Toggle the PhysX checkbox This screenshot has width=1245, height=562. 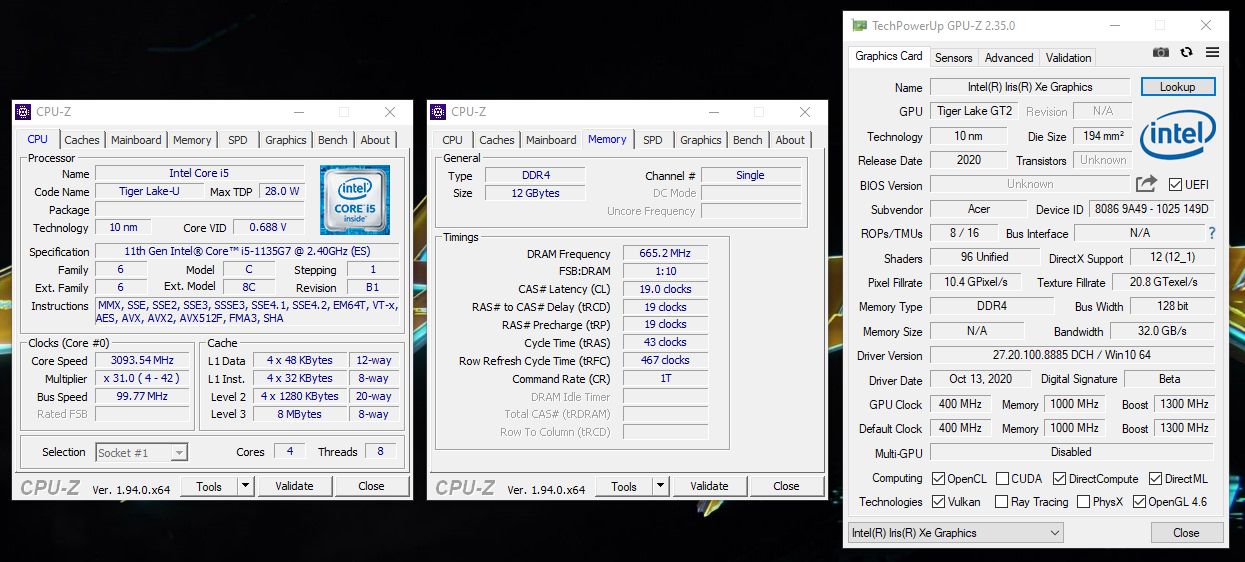(x=1083, y=502)
